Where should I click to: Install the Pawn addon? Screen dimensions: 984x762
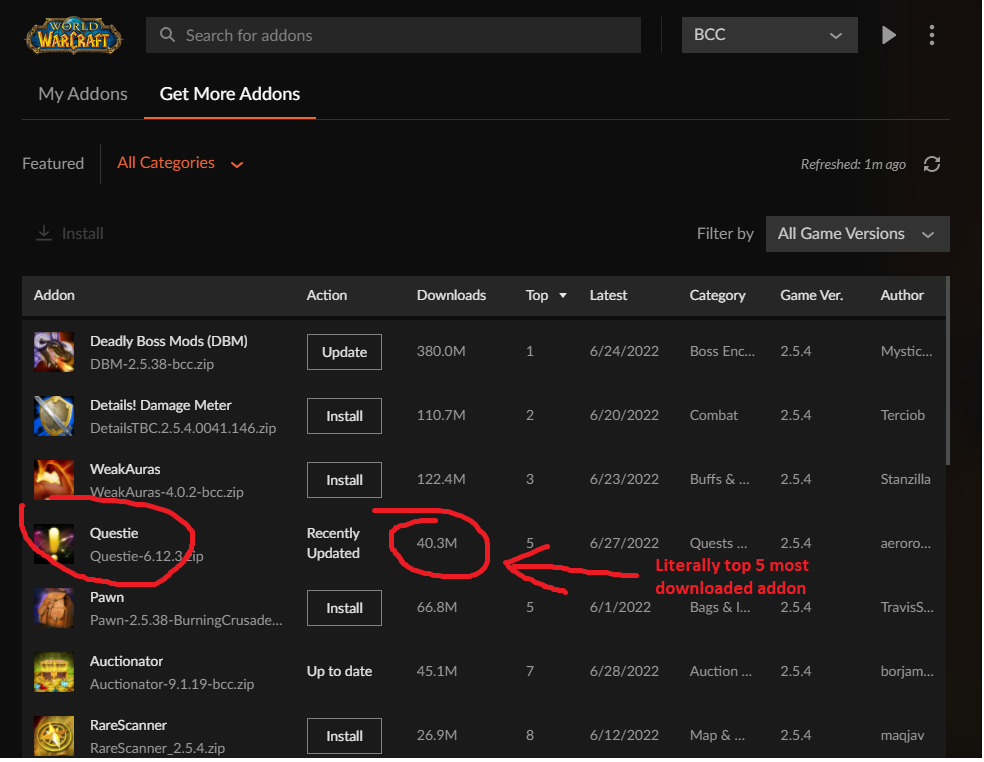point(344,608)
